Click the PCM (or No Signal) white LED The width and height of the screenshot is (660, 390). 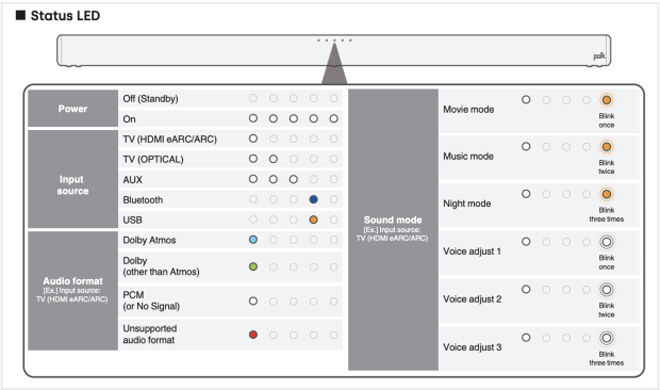click(x=253, y=301)
